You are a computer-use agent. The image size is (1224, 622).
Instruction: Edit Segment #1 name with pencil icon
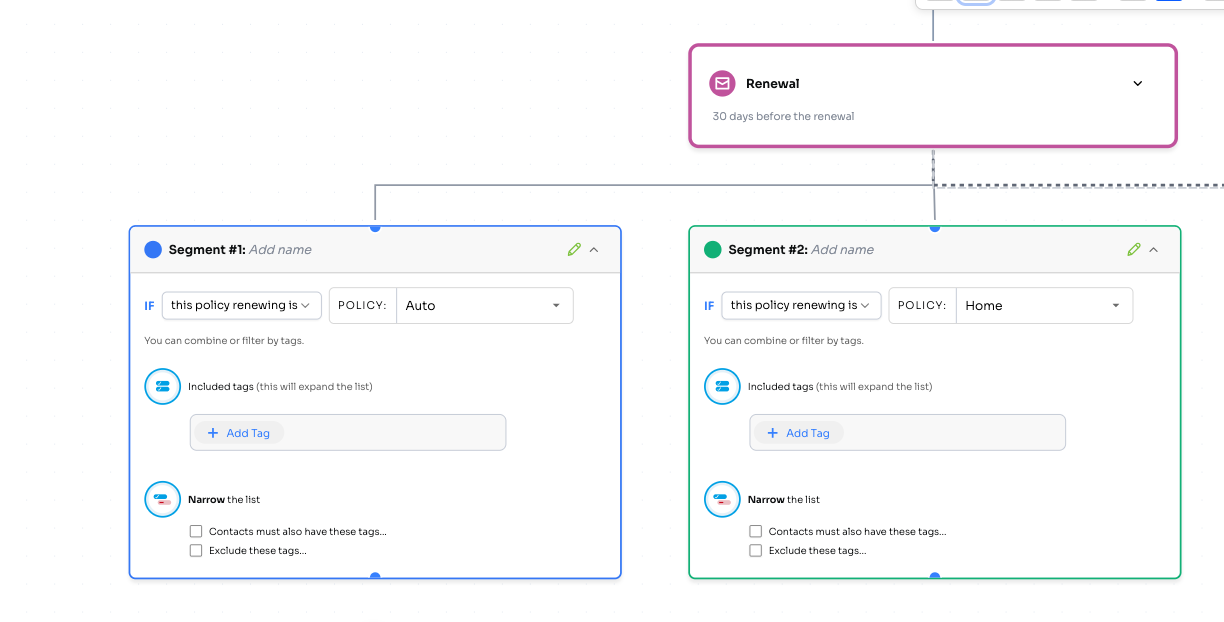click(x=574, y=250)
